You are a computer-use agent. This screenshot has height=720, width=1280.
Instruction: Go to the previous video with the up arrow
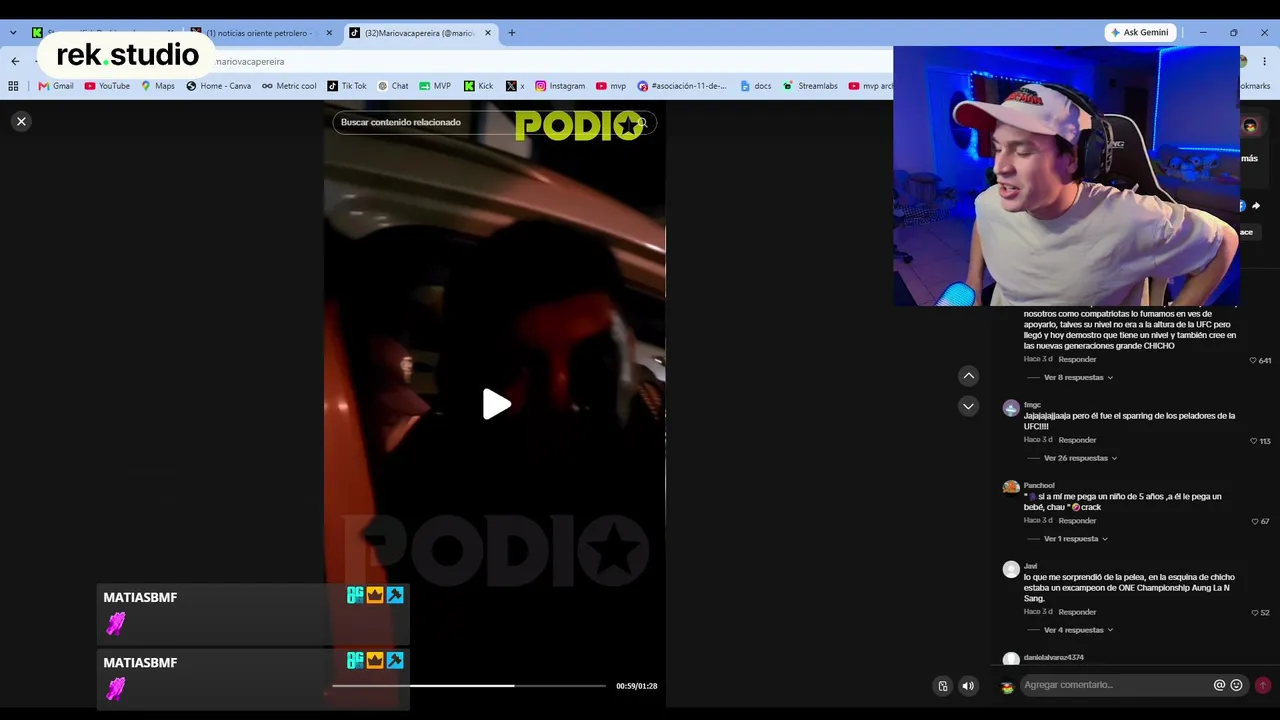click(x=968, y=376)
